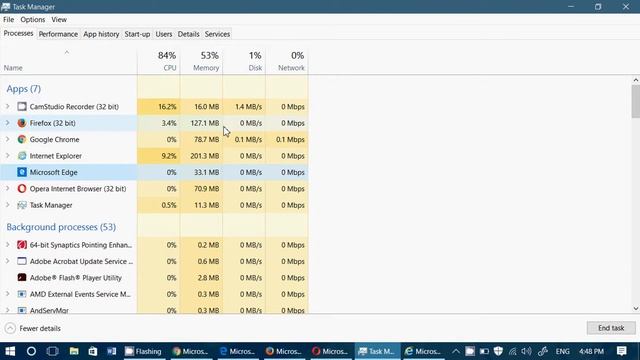Open the View menu
640x360 pixels.
tap(59, 20)
